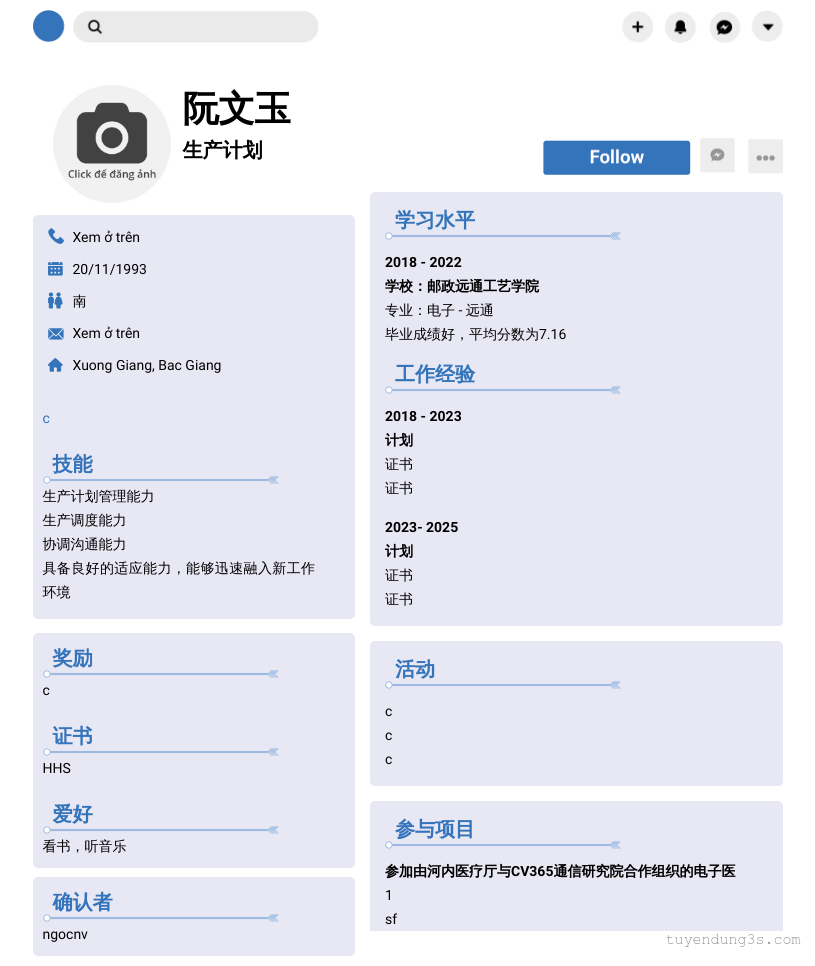Click the camera upload photo placeholder

coord(112,144)
